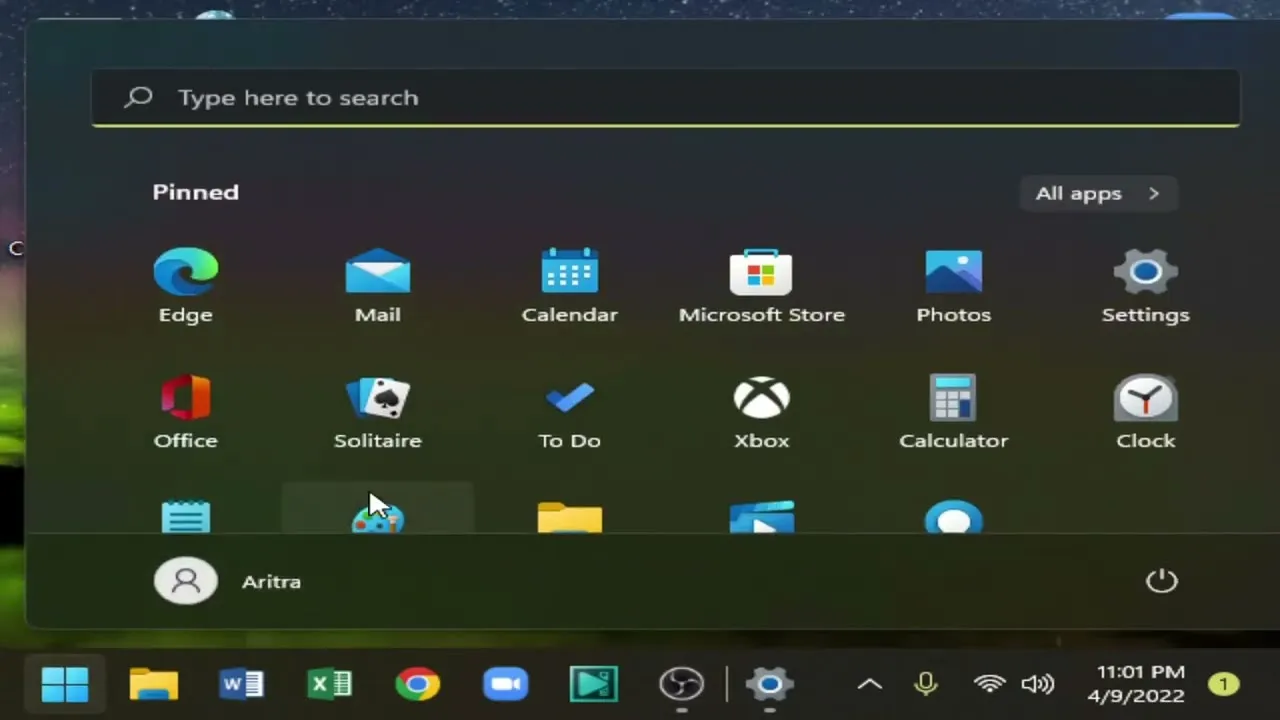This screenshot has width=1280, height=720.
Task: Click the Type here to search box
Action: (x=666, y=98)
